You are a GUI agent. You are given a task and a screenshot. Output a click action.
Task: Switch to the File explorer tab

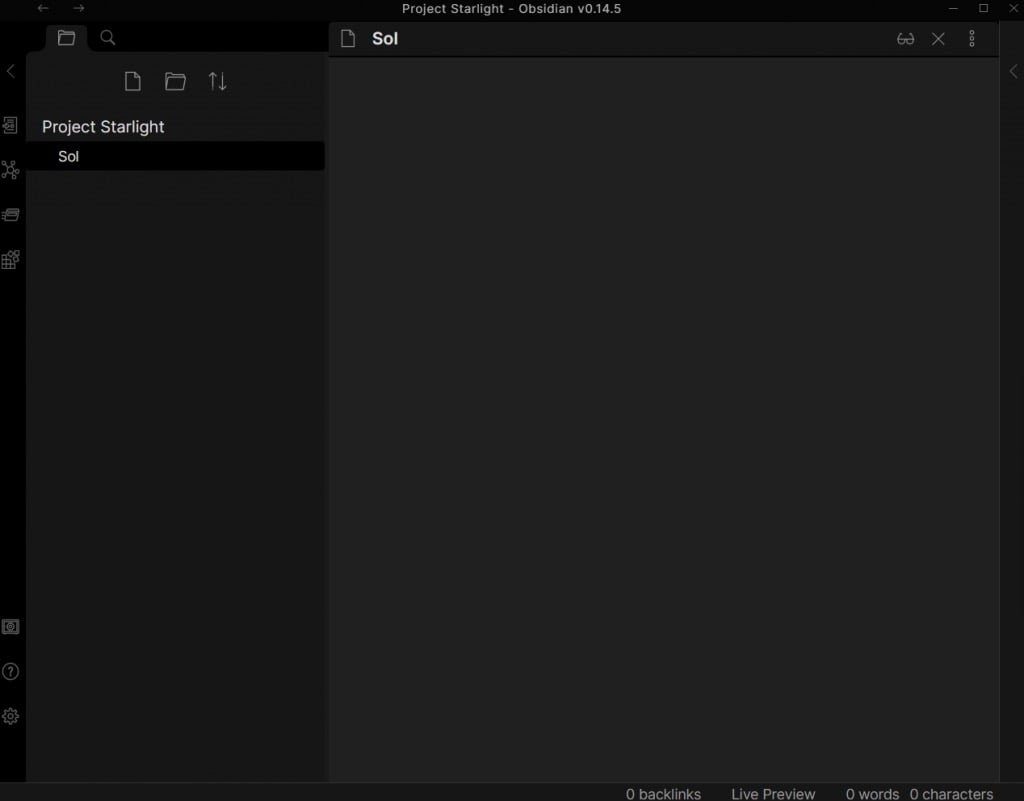tap(66, 38)
